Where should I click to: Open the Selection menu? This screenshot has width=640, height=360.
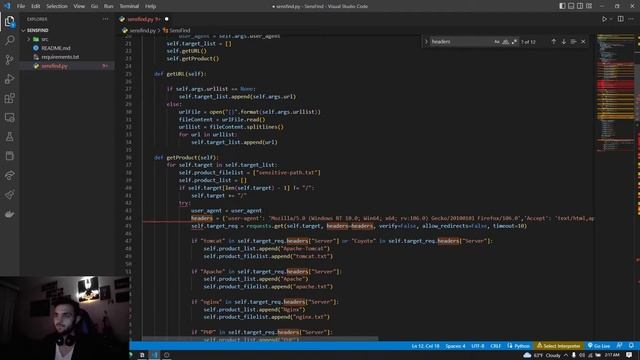57,6
